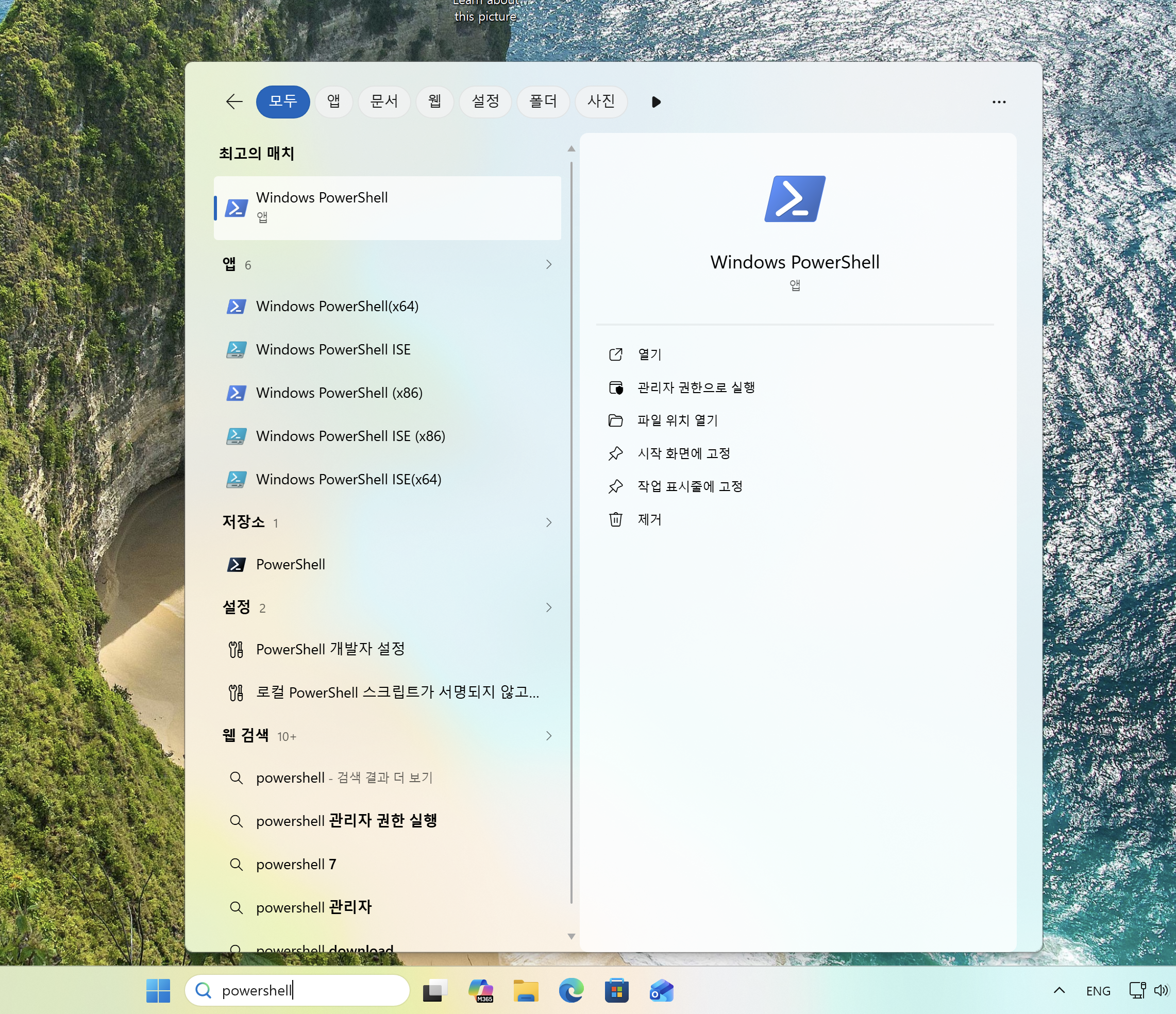This screenshot has width=1176, height=1014.
Task: Click the volume speaker tray icon
Action: tap(1161, 990)
